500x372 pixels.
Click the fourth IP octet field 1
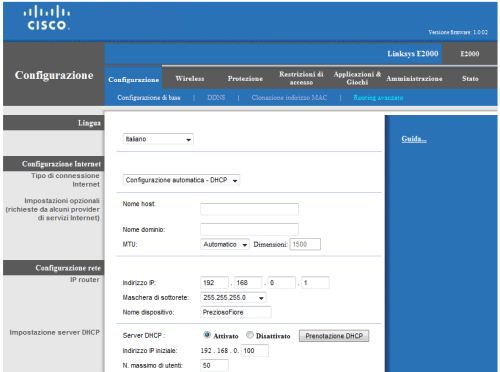click(315, 283)
